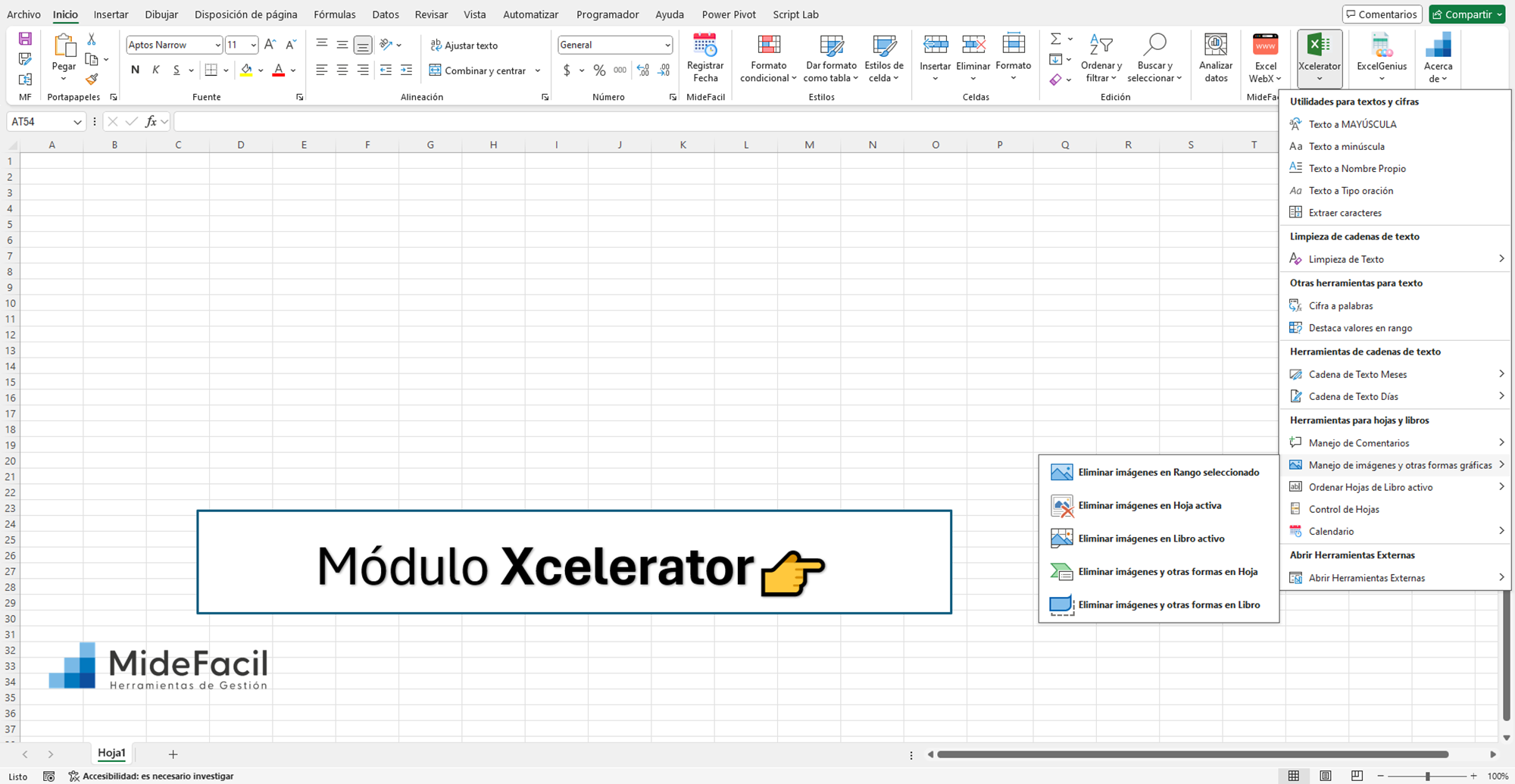The height and width of the screenshot is (784, 1515).
Task: Toggle right text alignment
Action: pyautogui.click(x=363, y=70)
